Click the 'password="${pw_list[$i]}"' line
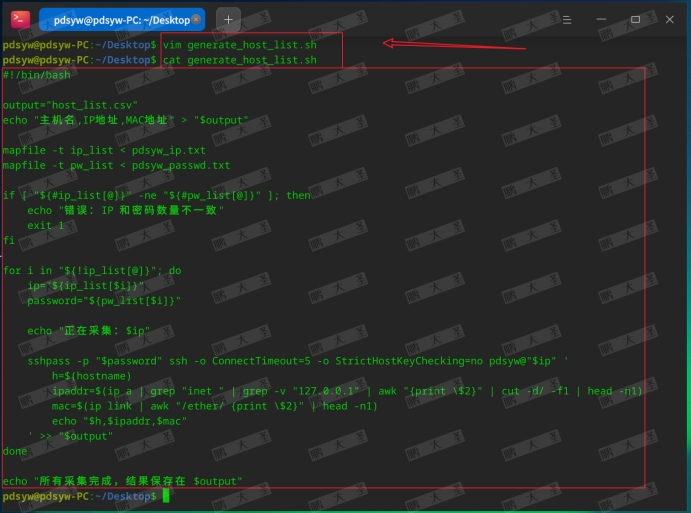691x513 pixels. (x=104, y=301)
